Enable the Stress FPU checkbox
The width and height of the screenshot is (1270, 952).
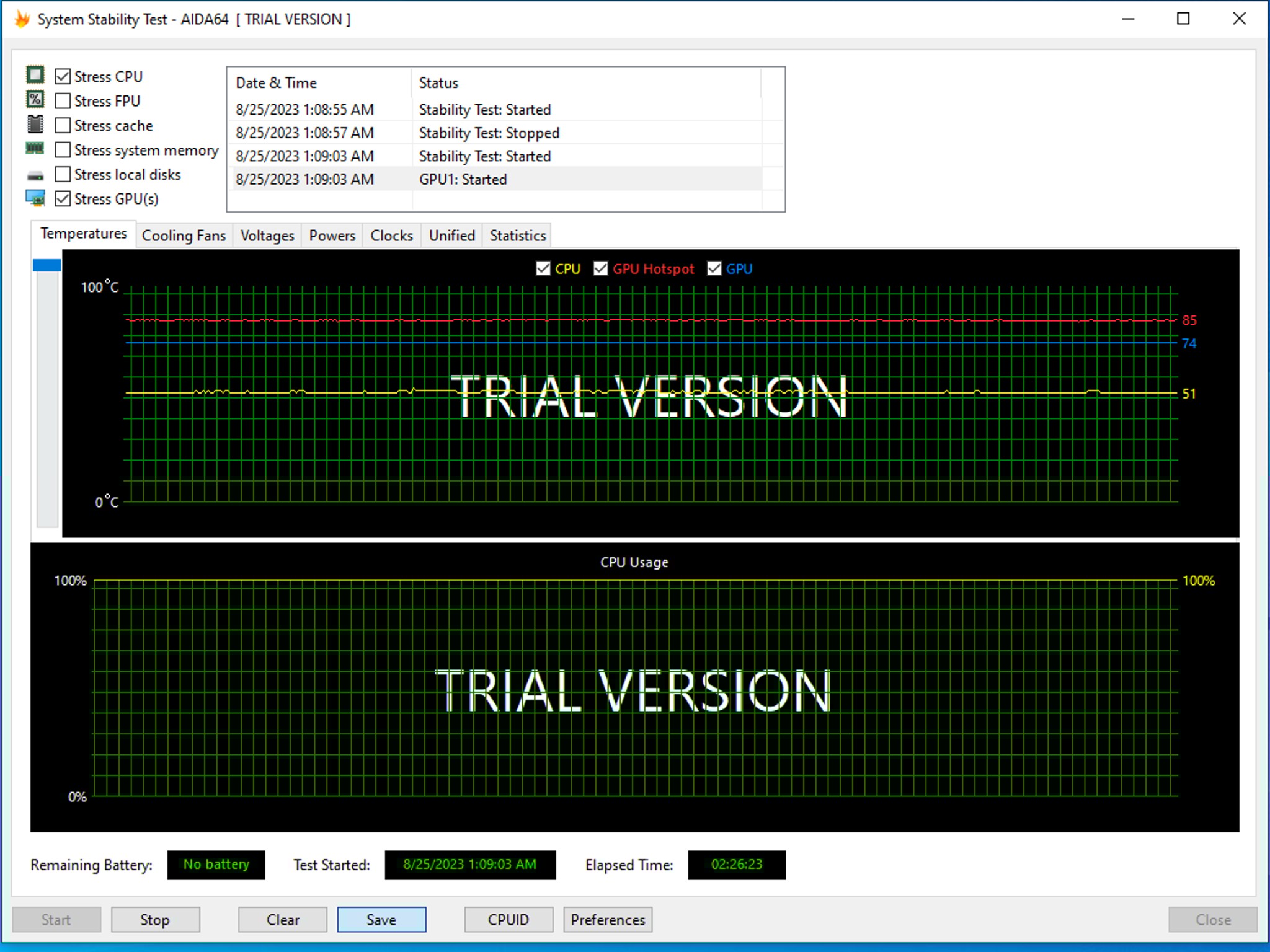click(x=63, y=100)
